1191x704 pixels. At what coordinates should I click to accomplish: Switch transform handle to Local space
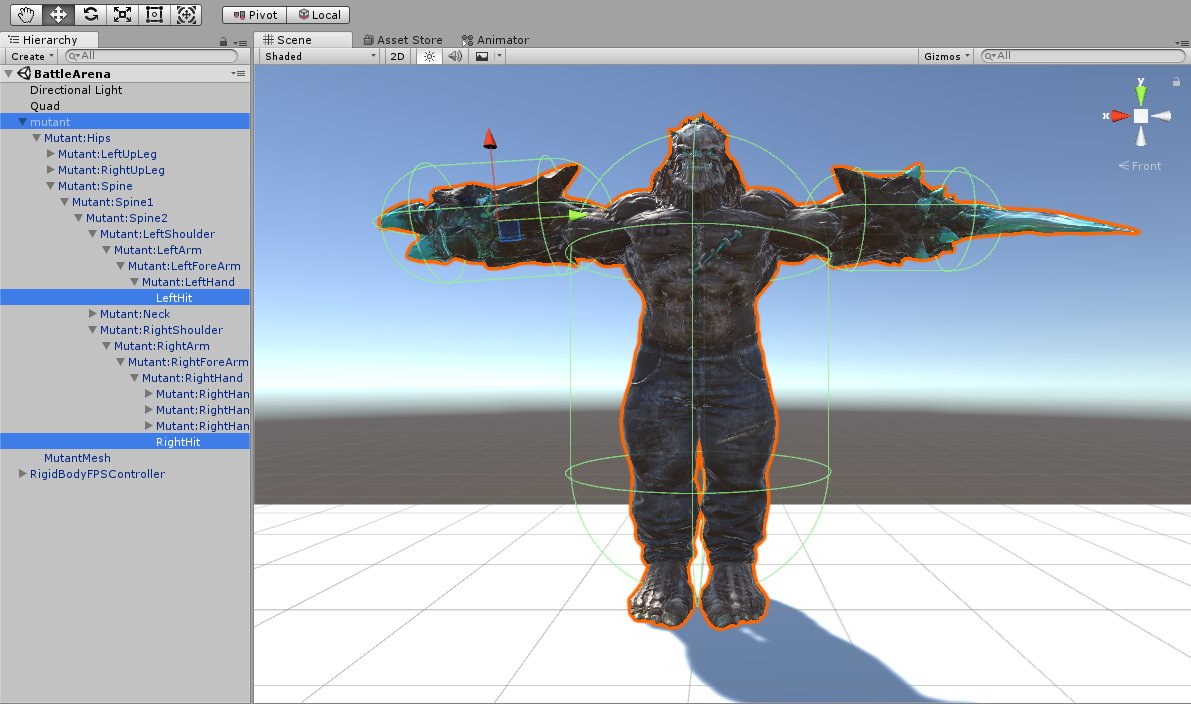pos(319,14)
